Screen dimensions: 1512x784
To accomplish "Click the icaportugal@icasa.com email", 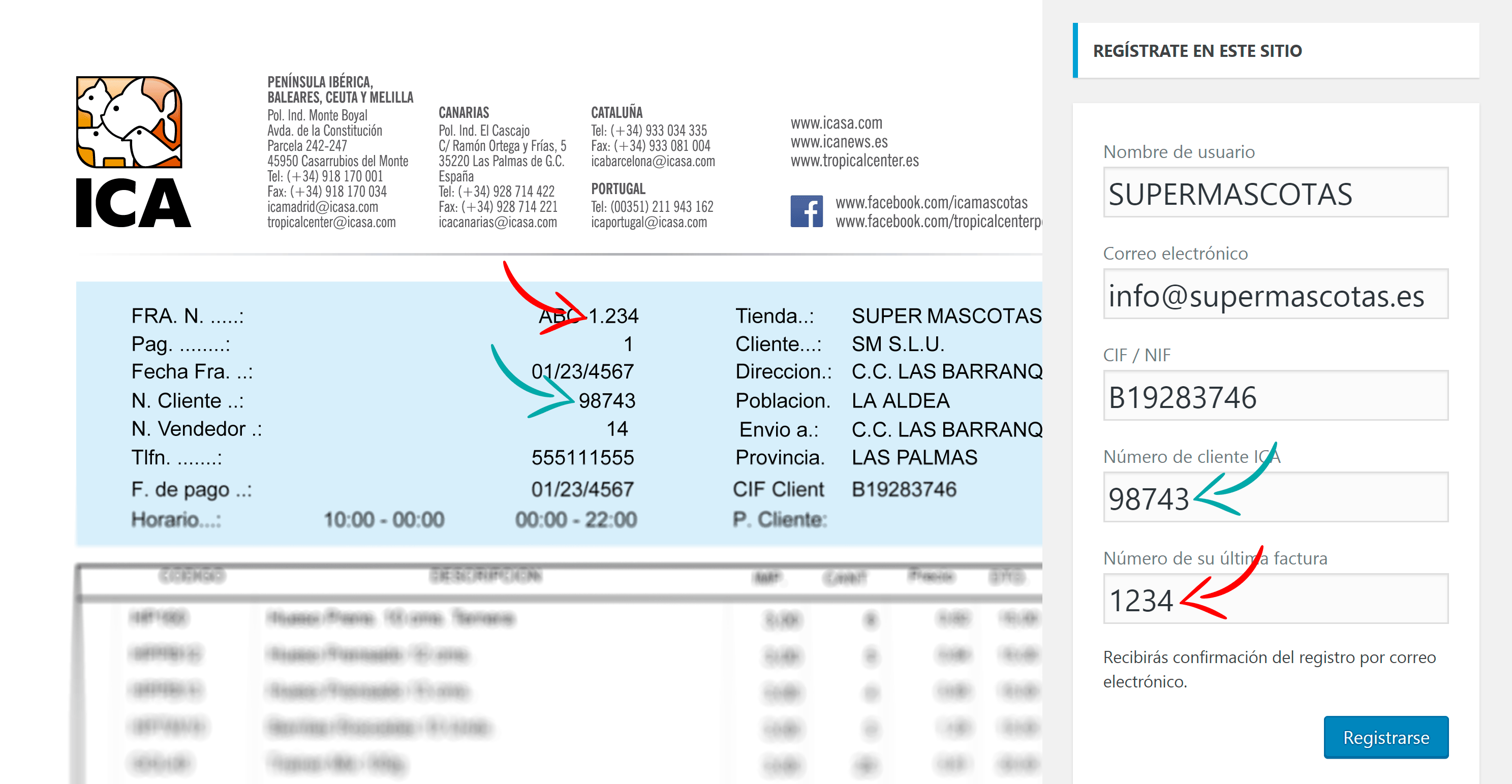I will tap(649, 223).
